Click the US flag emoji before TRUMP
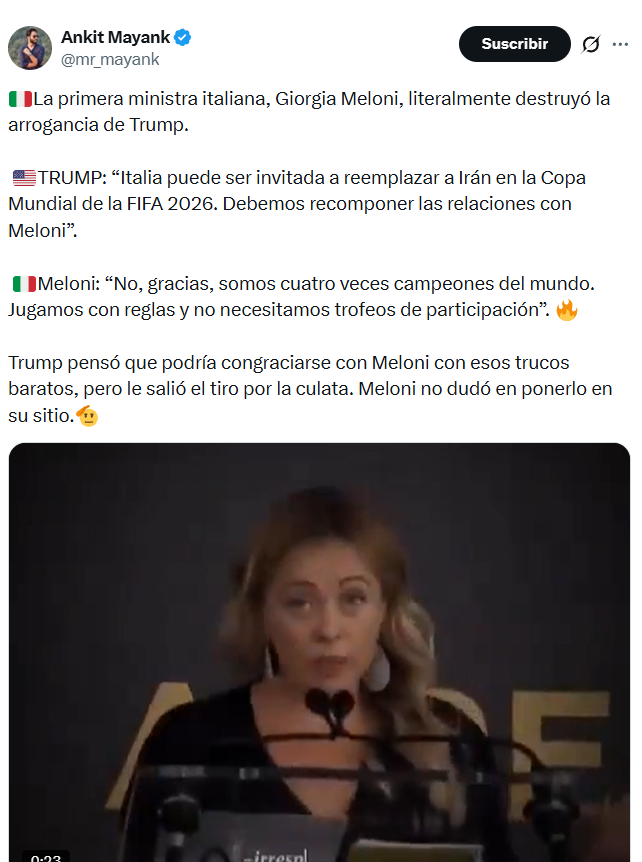This screenshot has height=862, width=642. pyautogui.click(x=24, y=178)
